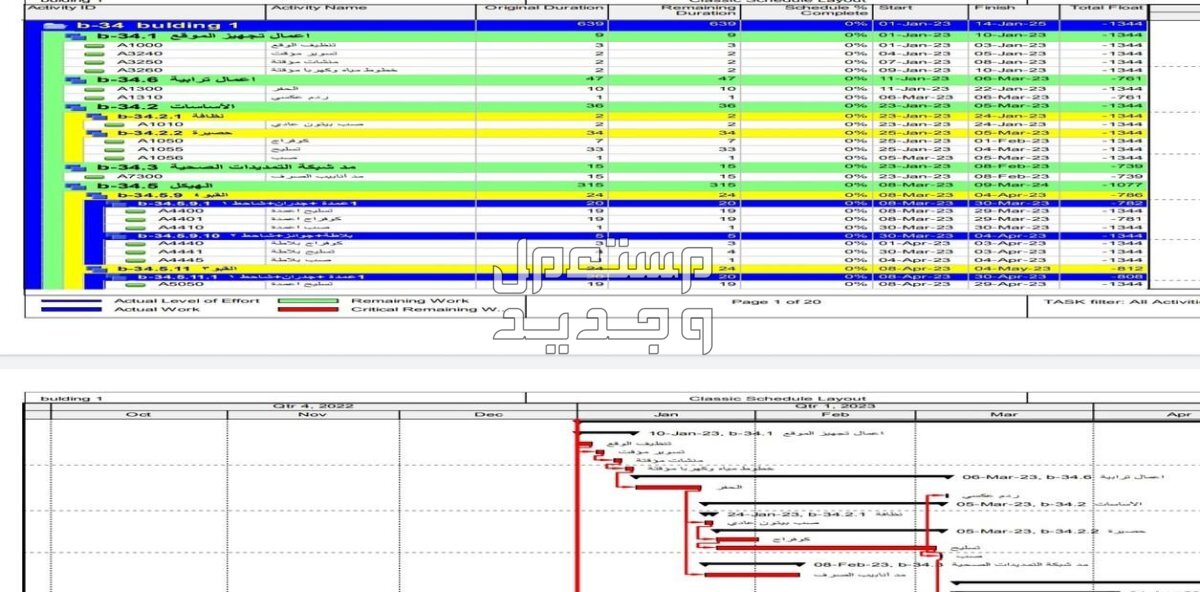Click the Nov month in the Gantt timescale
The image size is (1200, 592).
(x=313, y=414)
